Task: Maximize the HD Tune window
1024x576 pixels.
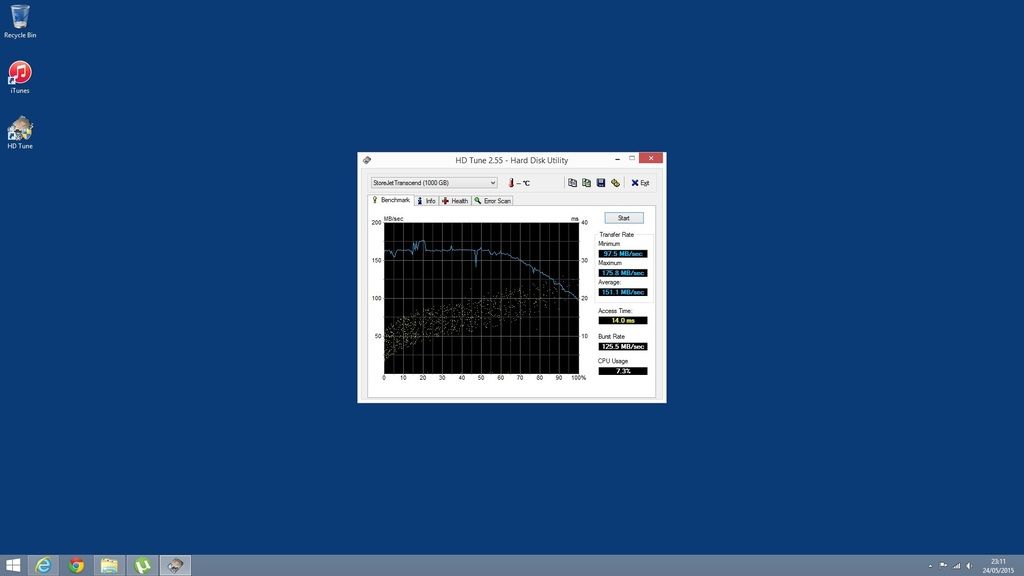Action: (632, 159)
